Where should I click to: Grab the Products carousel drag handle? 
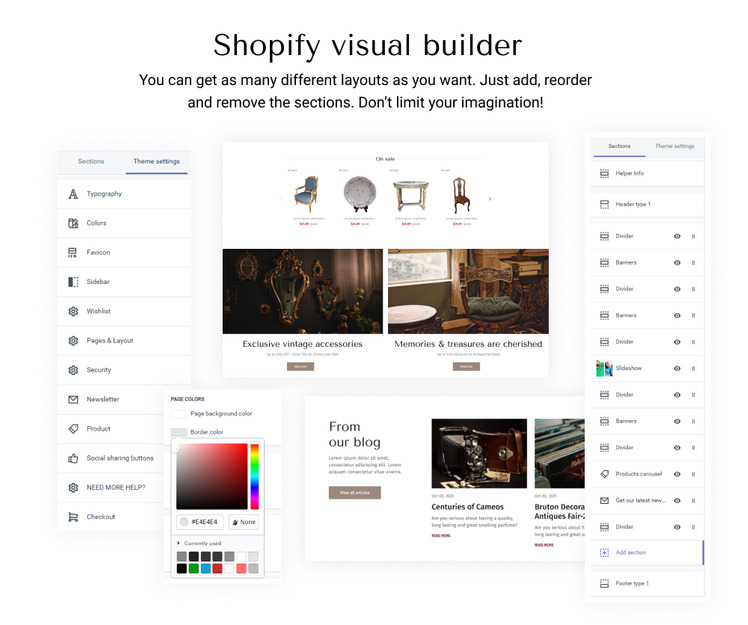click(x=694, y=474)
